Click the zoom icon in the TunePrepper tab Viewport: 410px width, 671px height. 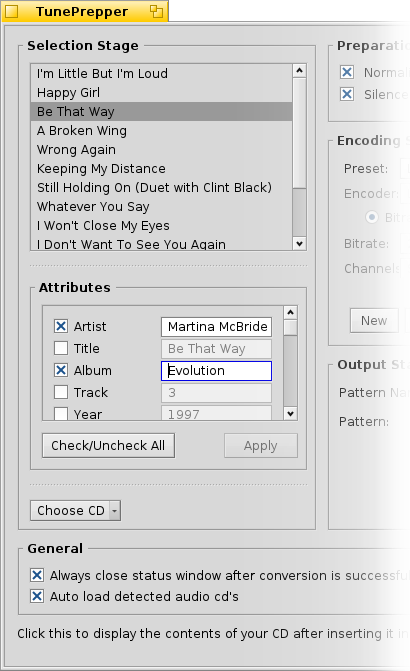157,12
